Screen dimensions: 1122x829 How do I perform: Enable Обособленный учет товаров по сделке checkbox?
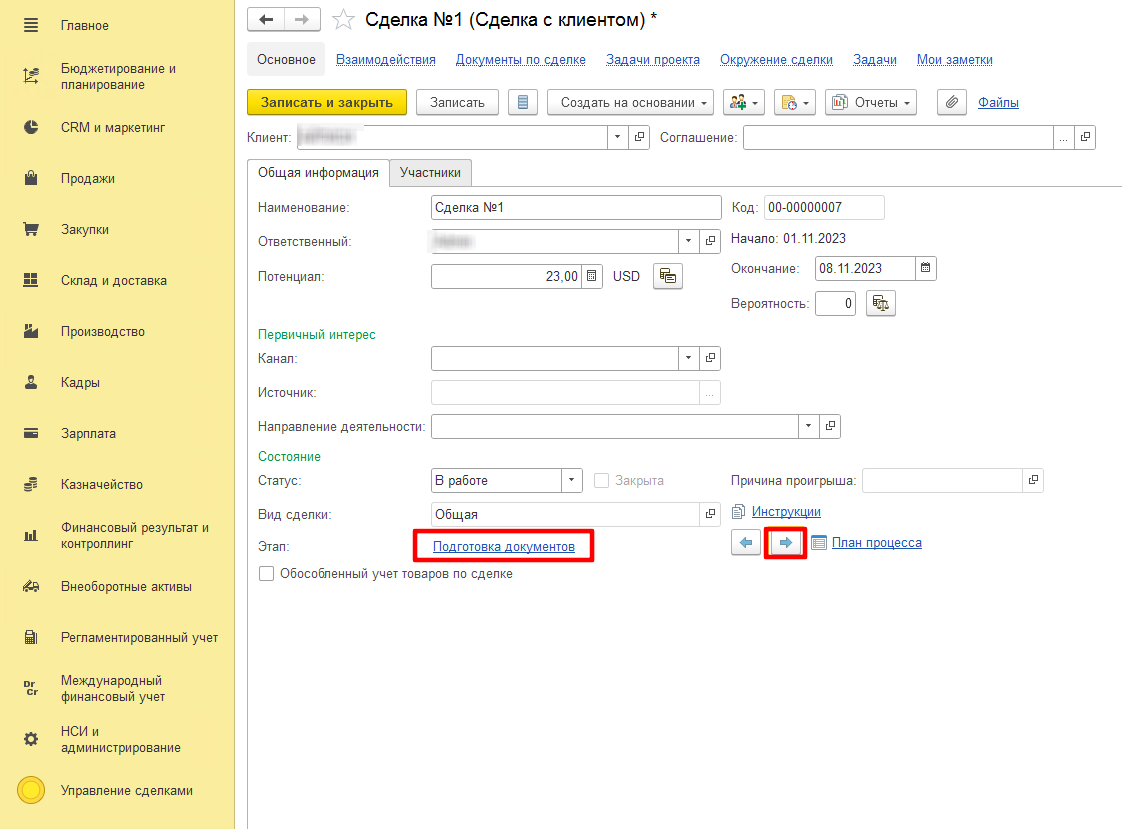point(266,574)
